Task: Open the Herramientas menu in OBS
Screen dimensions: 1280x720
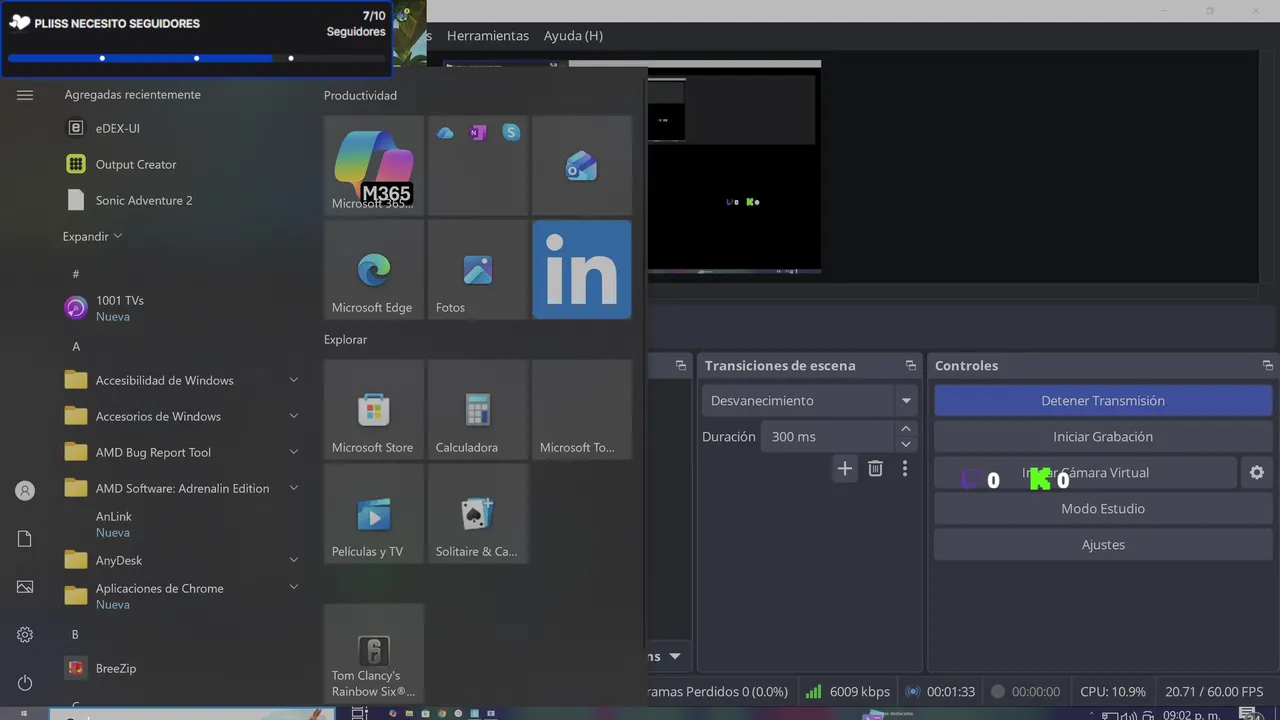Action: pyautogui.click(x=488, y=35)
